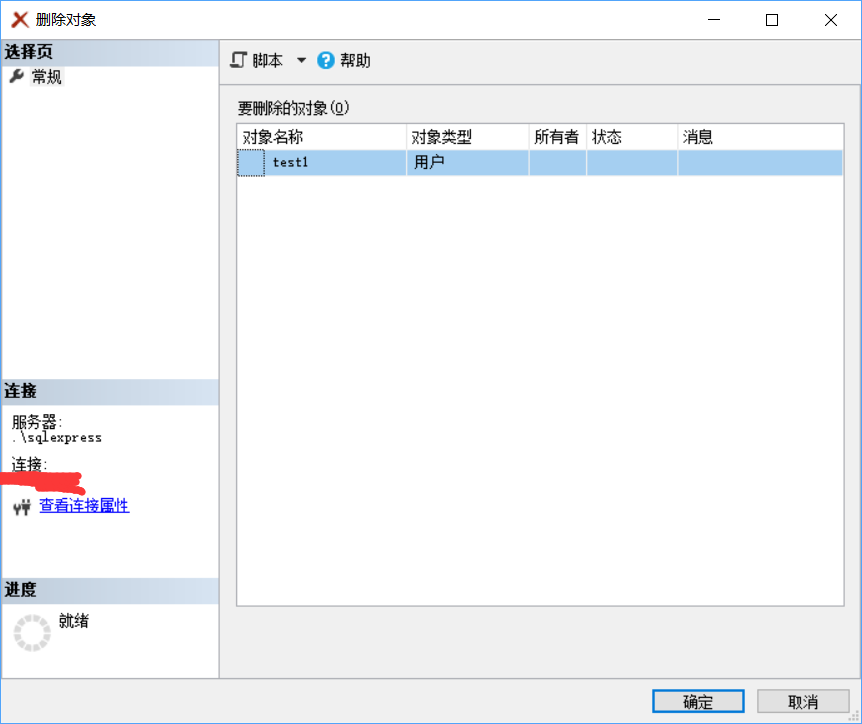The height and width of the screenshot is (724, 862).
Task: Open 查看连接属性 link
Action: click(84, 506)
